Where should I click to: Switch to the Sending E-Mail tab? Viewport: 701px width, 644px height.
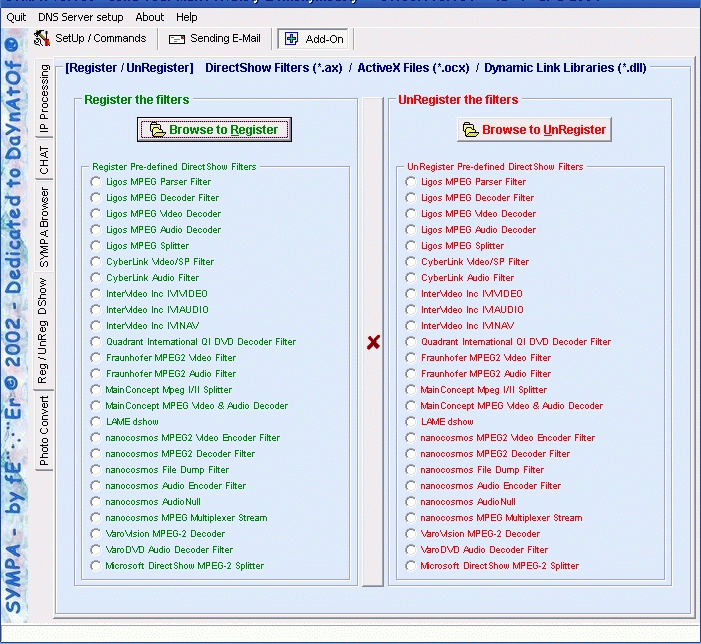tap(215, 38)
